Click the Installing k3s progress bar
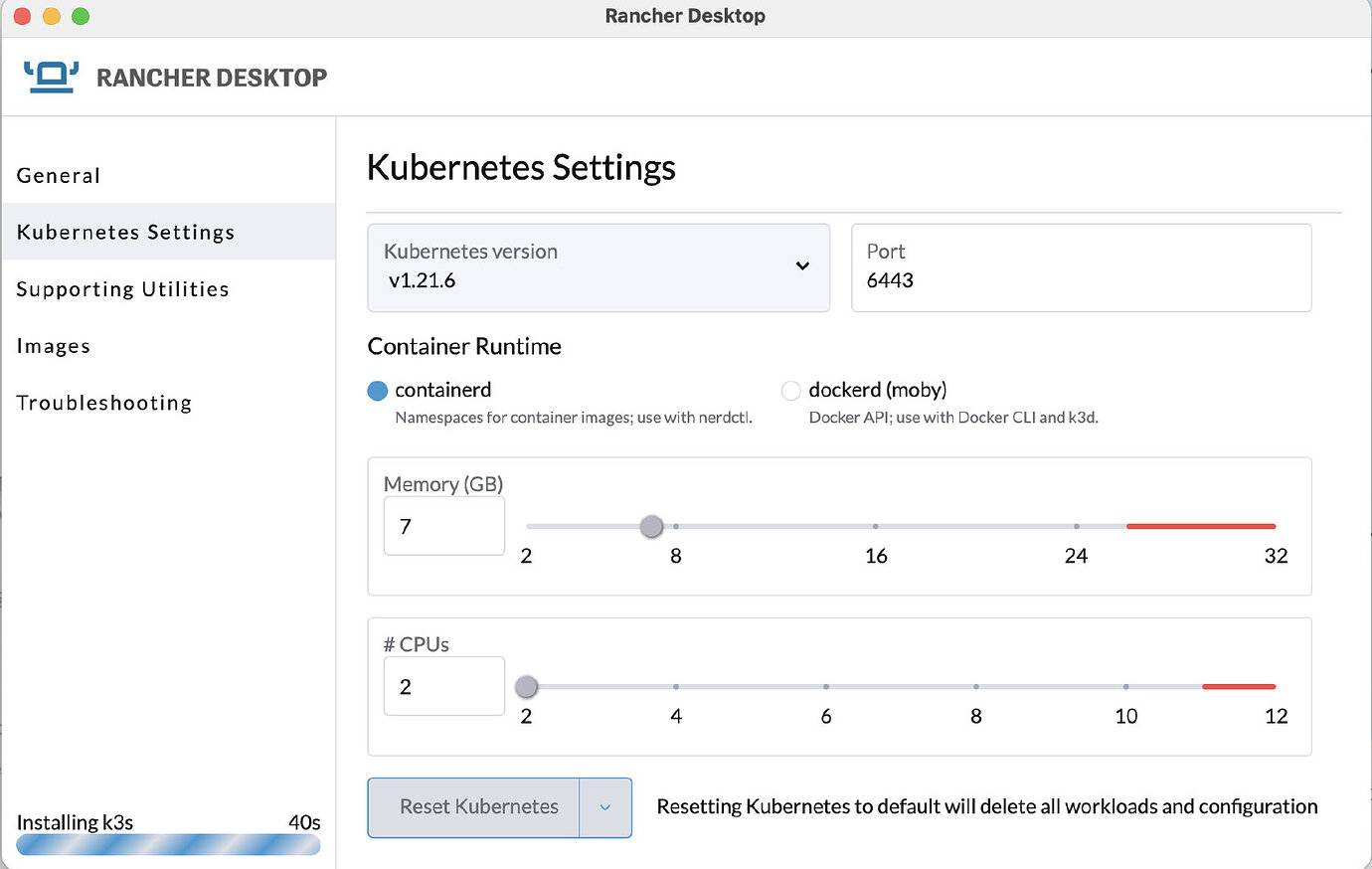Screen dimensions: 1372x869 (x=168, y=845)
